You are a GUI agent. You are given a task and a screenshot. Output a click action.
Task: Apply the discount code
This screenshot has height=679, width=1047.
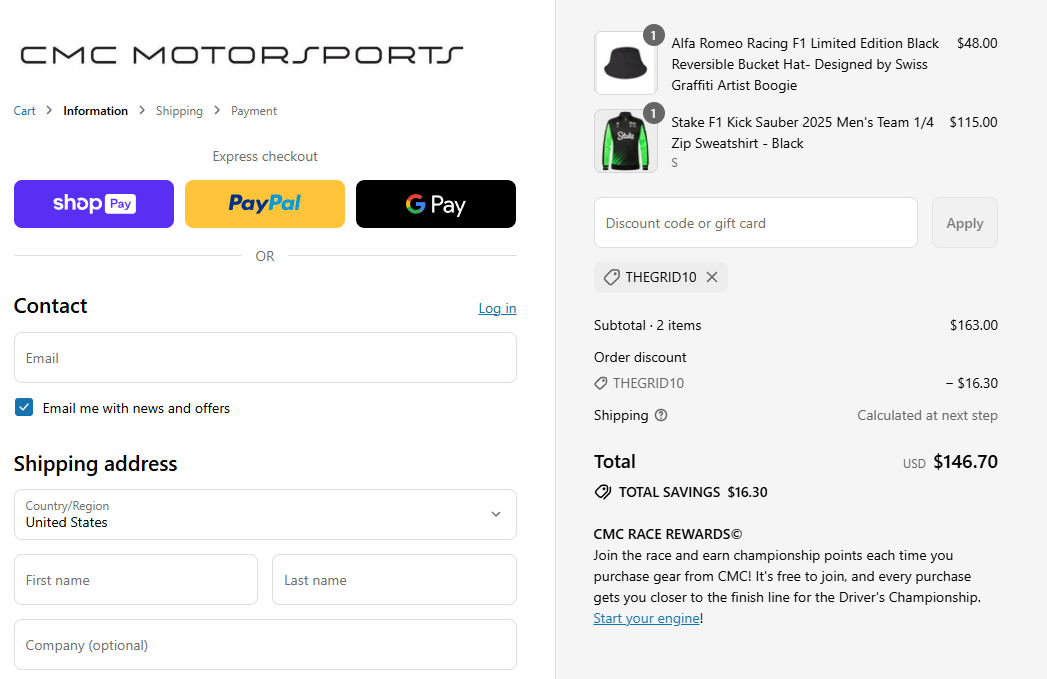(x=965, y=223)
